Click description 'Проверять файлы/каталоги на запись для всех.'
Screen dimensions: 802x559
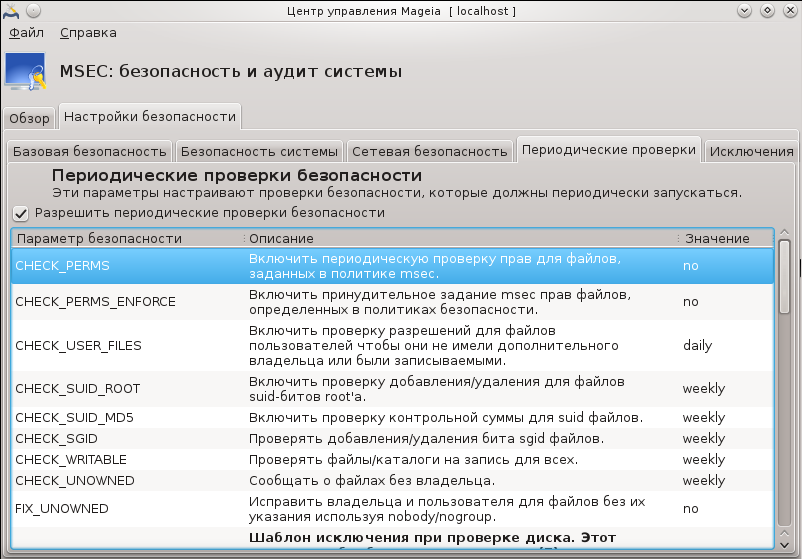(x=413, y=460)
